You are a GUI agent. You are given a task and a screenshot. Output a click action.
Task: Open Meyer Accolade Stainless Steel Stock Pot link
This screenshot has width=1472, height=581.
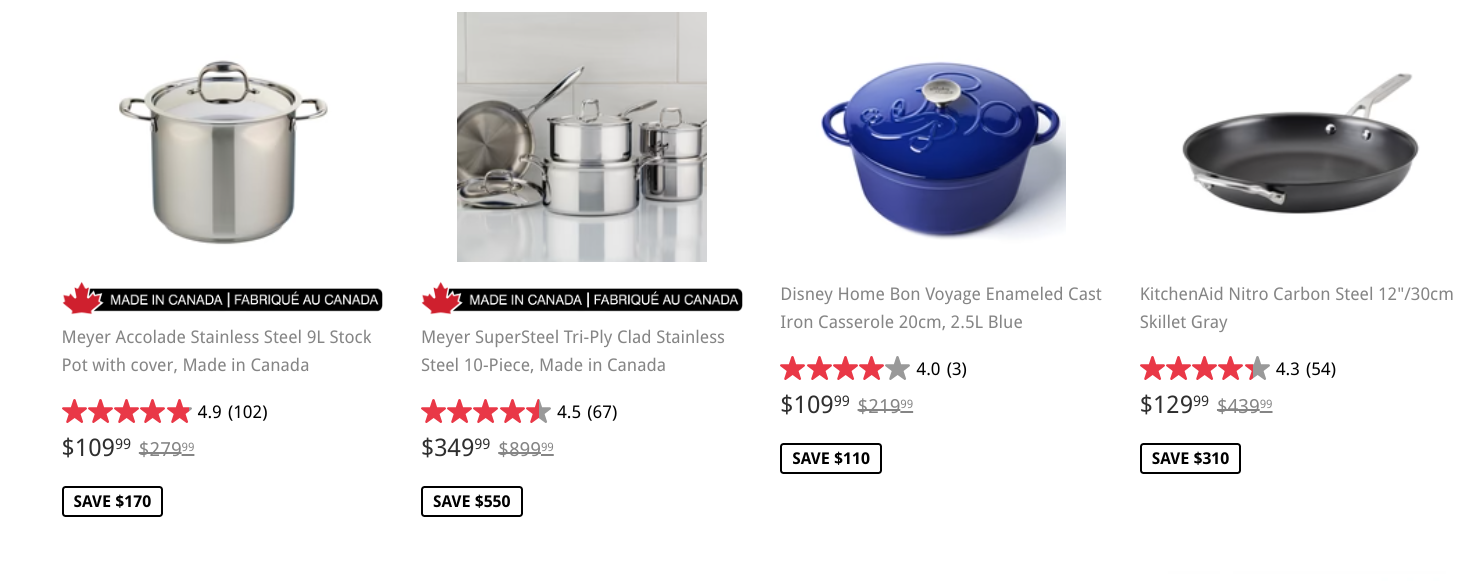(x=216, y=351)
